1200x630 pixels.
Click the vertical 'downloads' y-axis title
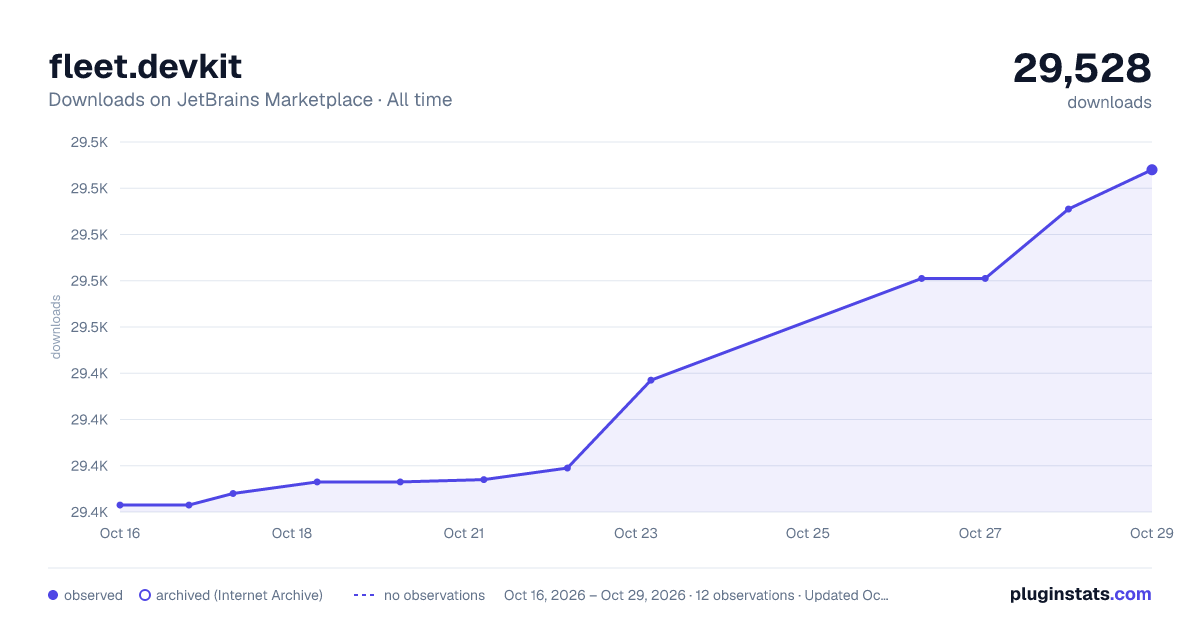coord(56,327)
